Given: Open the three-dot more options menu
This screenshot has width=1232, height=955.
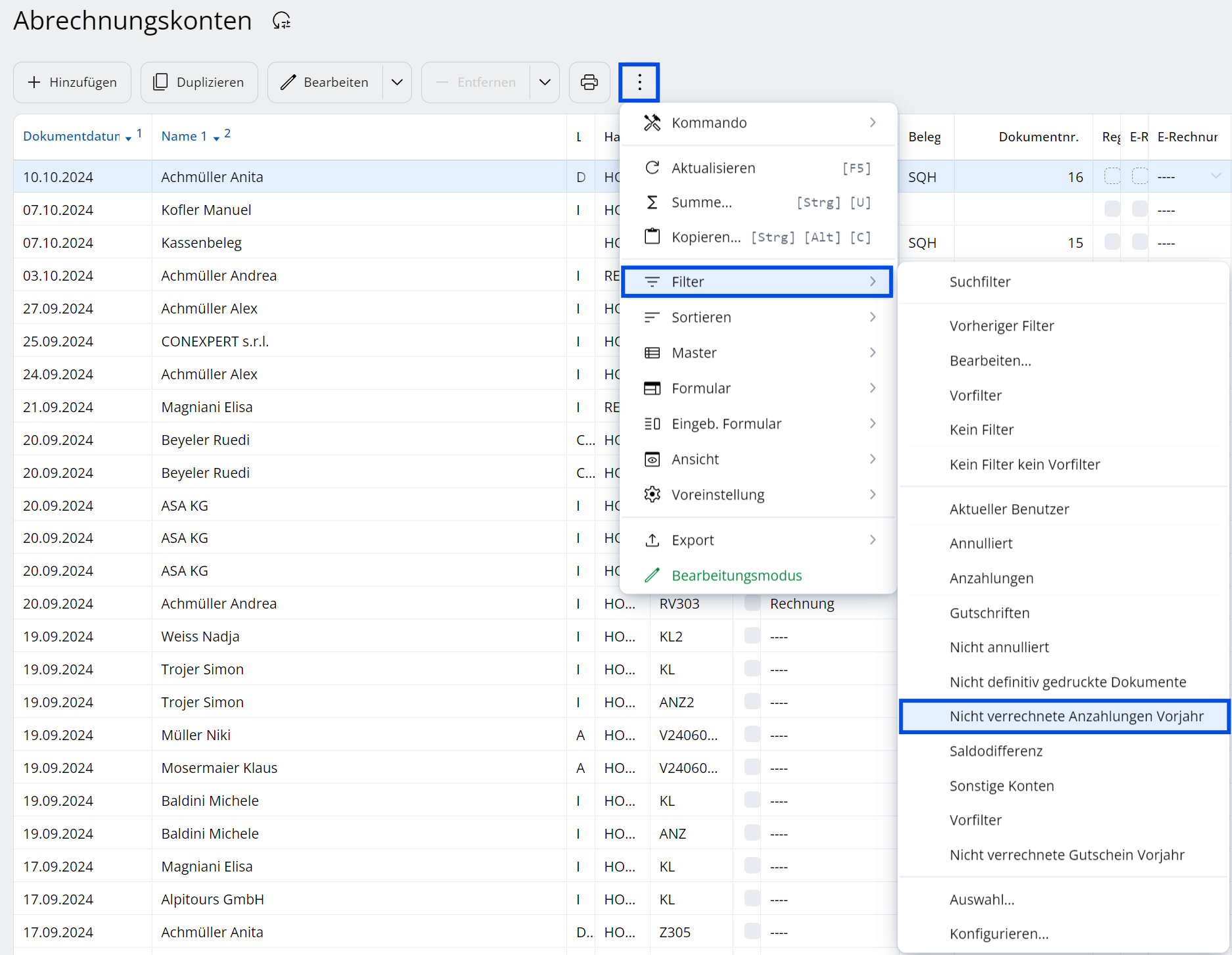Looking at the screenshot, I should tap(639, 82).
